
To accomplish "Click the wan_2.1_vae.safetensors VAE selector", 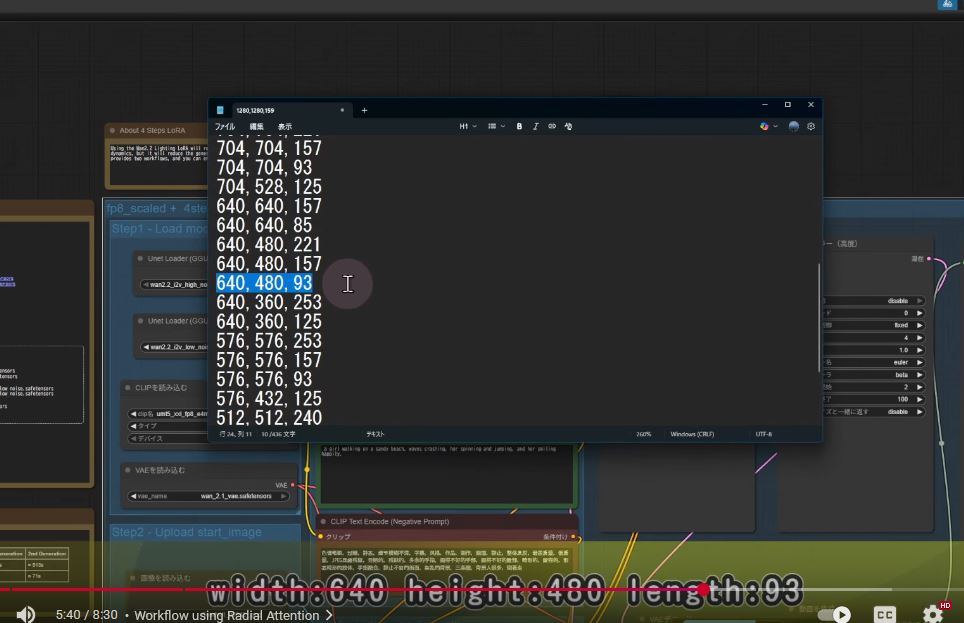I will [209, 496].
